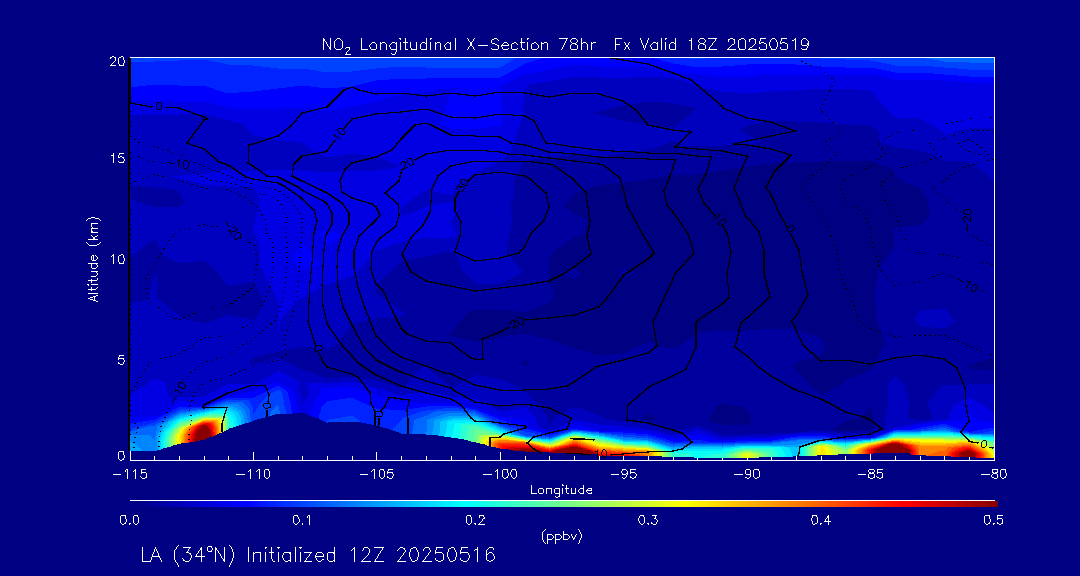The image size is (1080, 576).
Task: Click the "LA (34°N) Initialized 12Z 20250516" caption
Action: (x=318, y=554)
